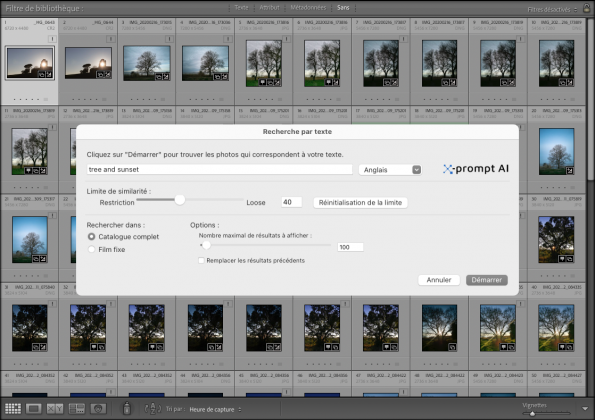Click the search text field

[219, 170]
